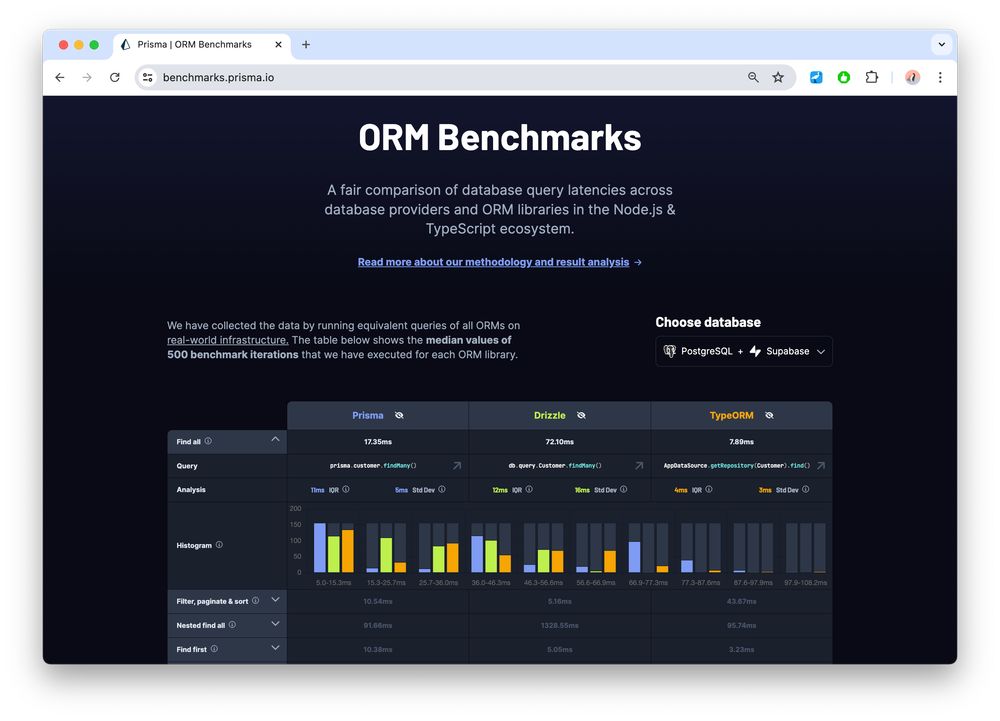This screenshot has height=721, width=1000.
Task: Show IQR info for Drizzle
Action: [x=529, y=490]
